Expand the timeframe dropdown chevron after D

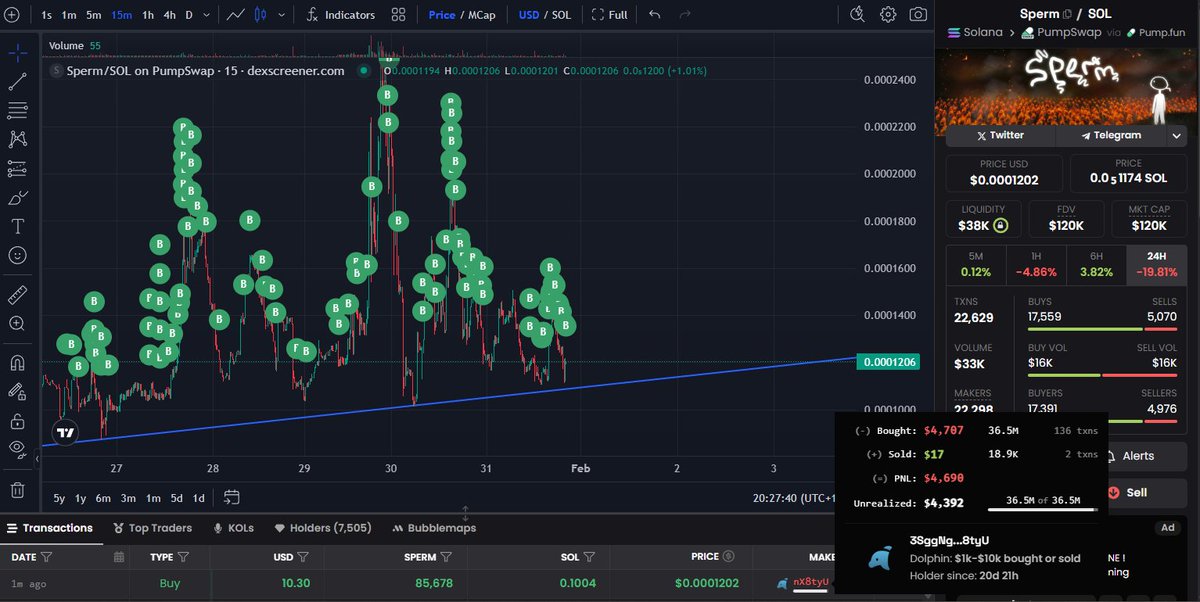click(207, 15)
